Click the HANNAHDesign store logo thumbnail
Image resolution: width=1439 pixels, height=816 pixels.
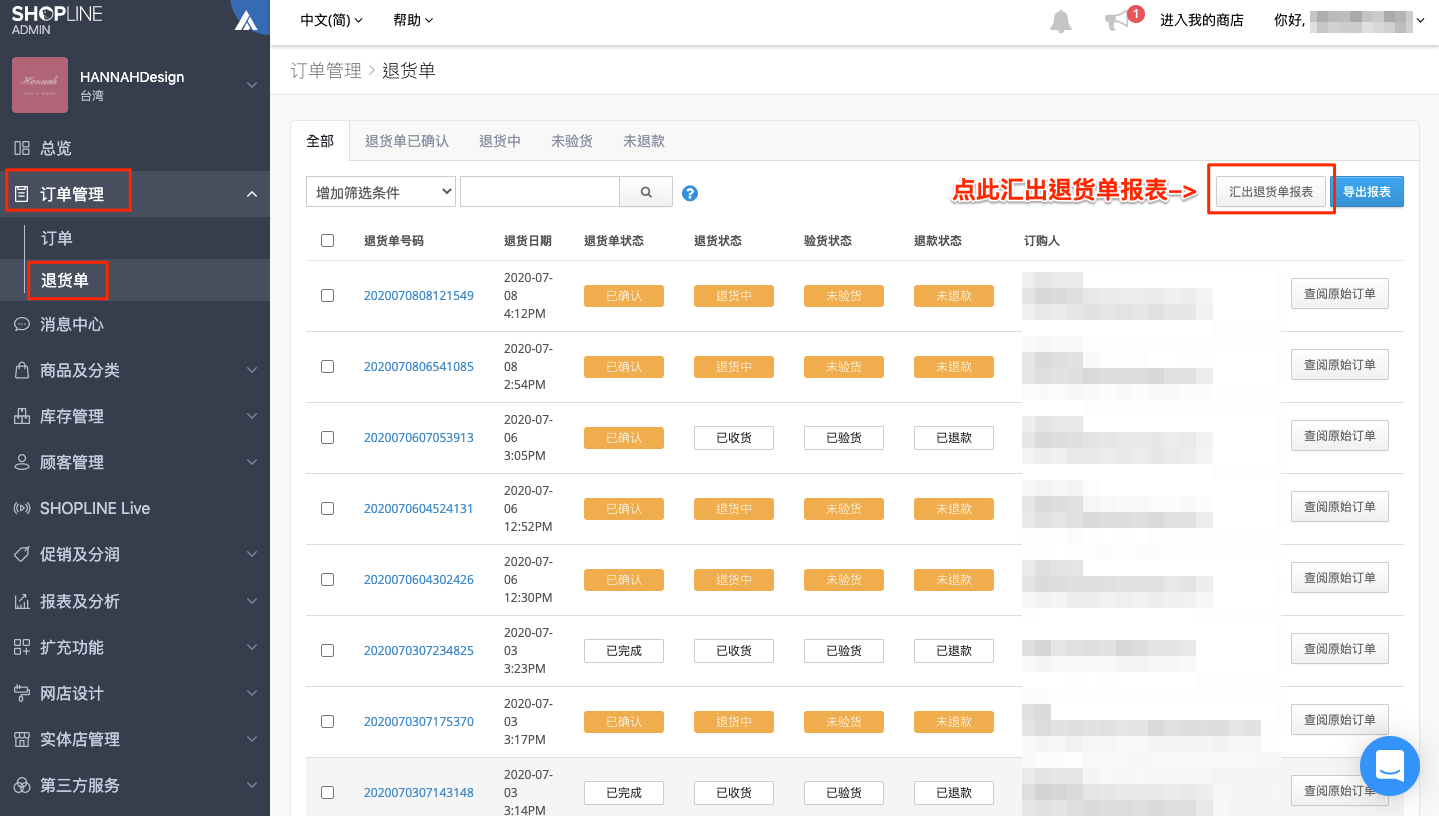40,85
